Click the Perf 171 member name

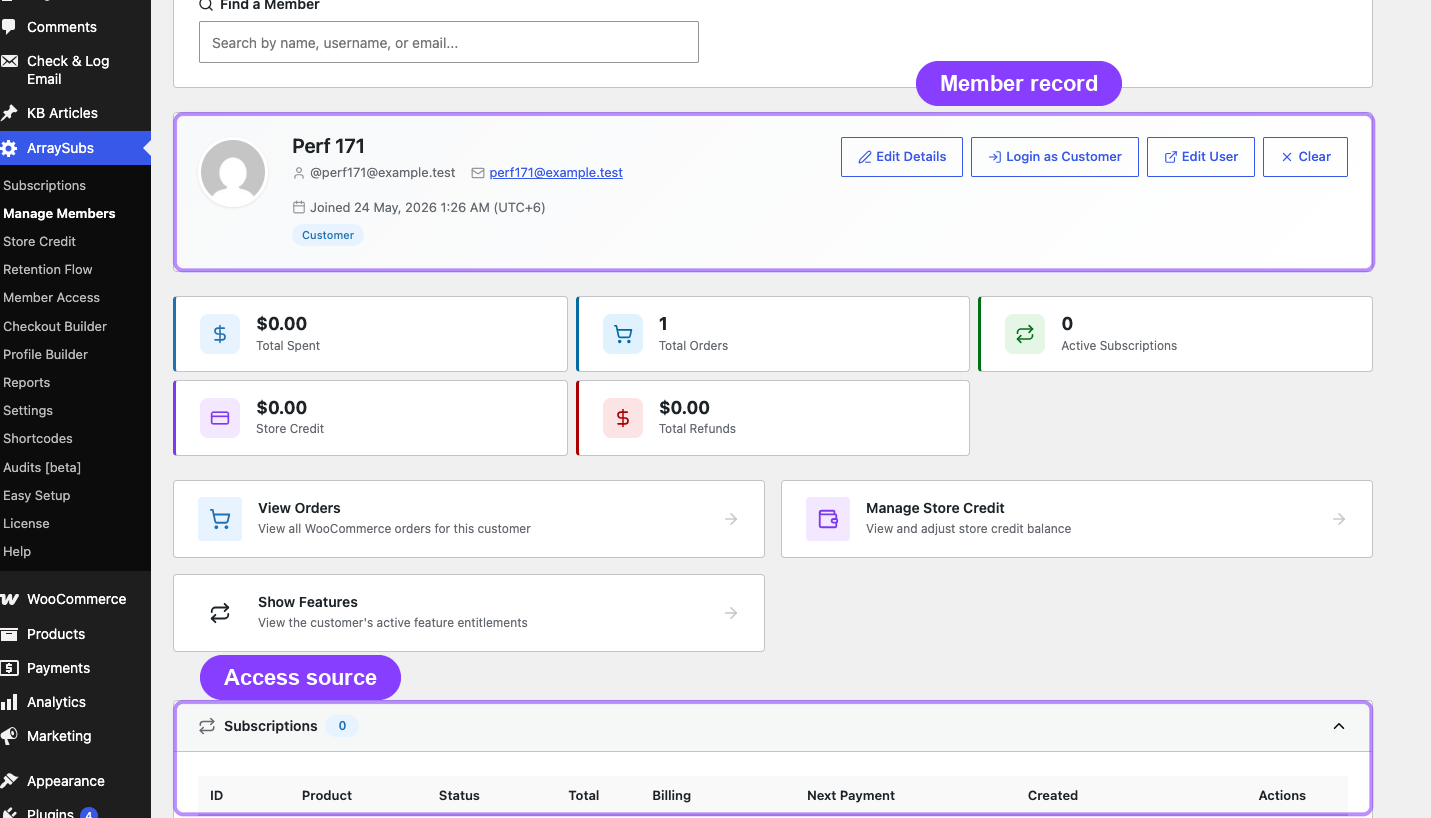[x=328, y=146]
